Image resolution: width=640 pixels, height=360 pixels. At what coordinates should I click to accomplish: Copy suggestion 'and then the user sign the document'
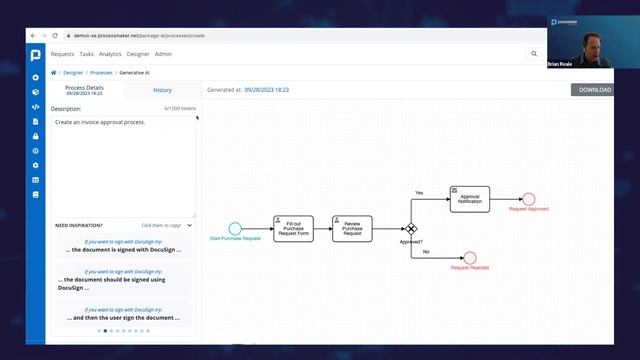tap(123, 314)
